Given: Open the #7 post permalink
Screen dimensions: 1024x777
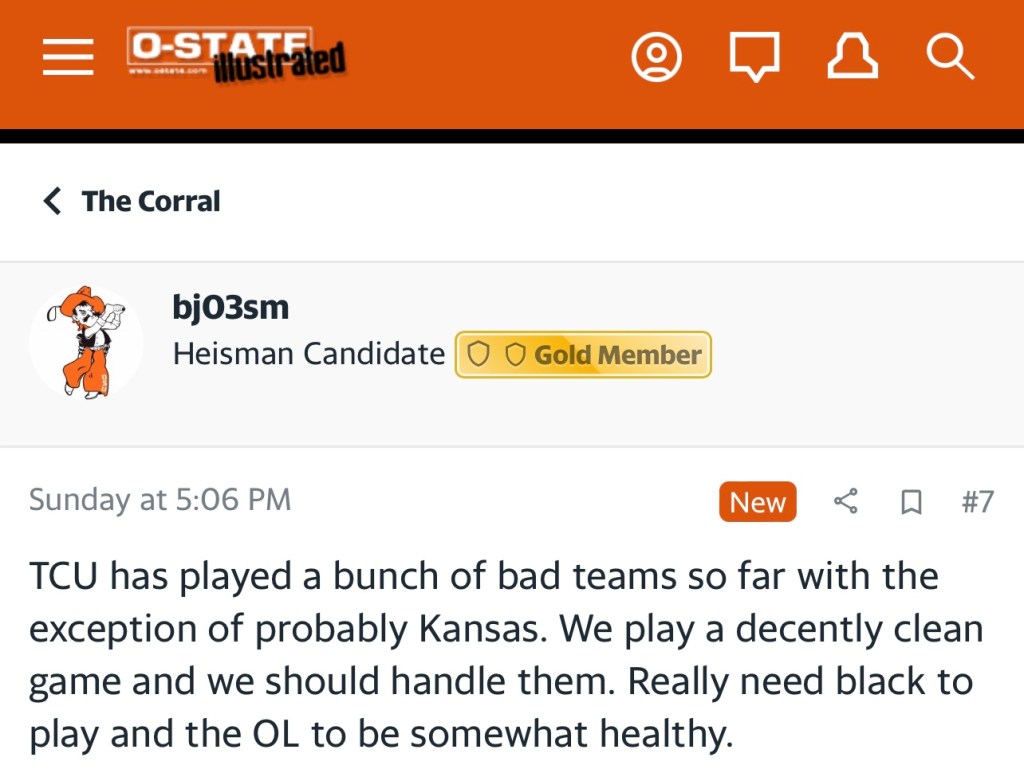Looking at the screenshot, I should click(x=977, y=501).
